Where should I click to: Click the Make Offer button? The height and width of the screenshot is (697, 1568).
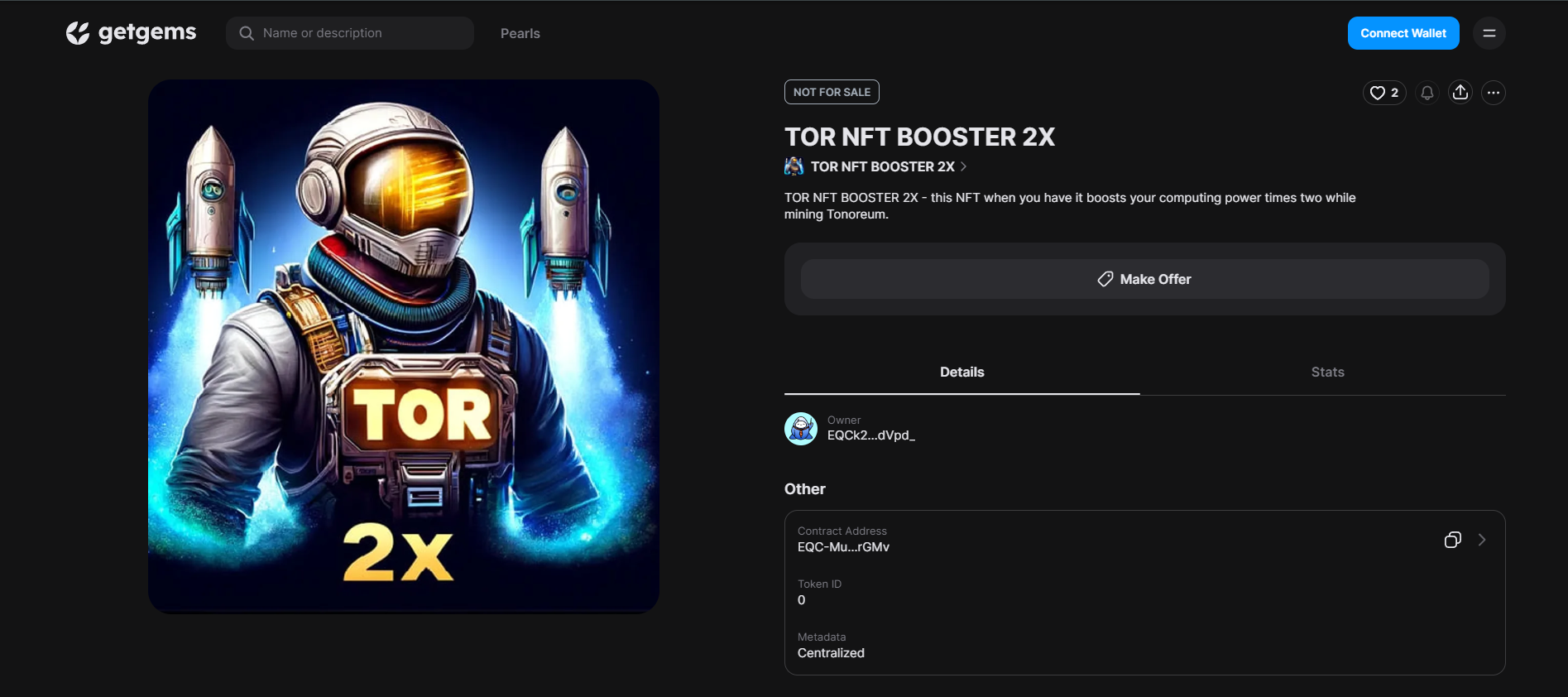1144,279
